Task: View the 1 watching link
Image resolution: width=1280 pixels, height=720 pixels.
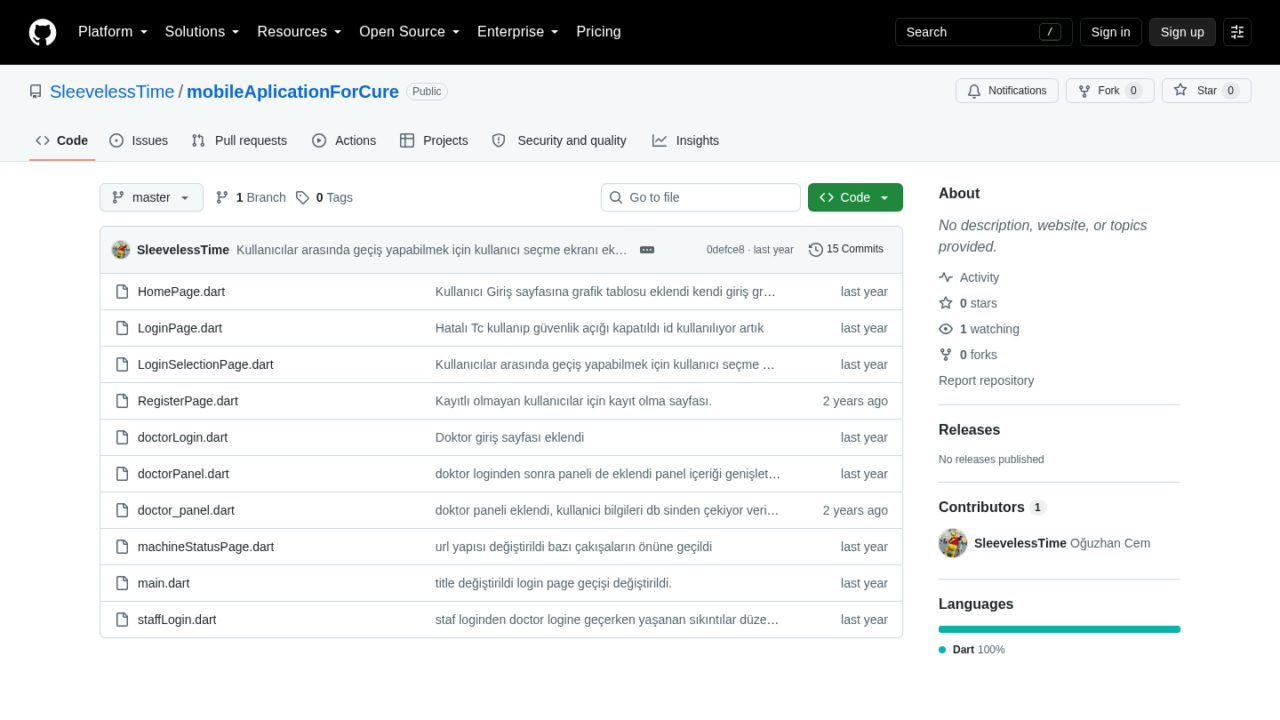Action: click(x=979, y=329)
